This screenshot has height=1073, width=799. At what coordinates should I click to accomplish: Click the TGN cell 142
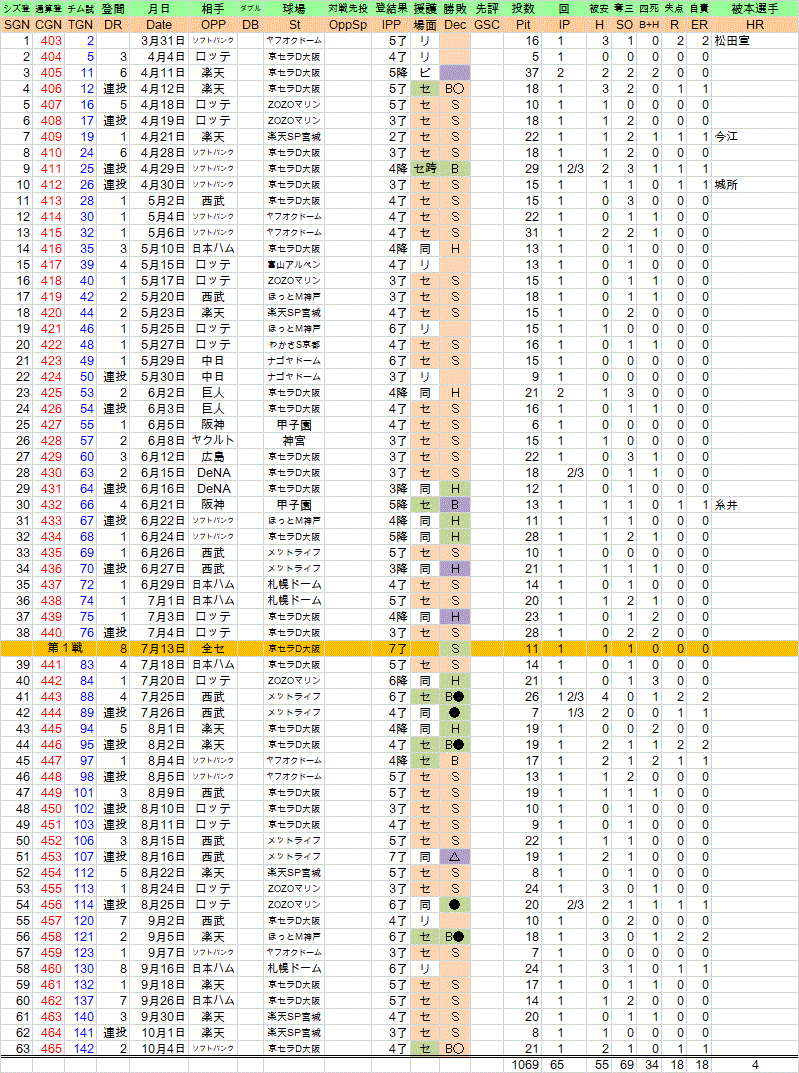pos(81,1048)
